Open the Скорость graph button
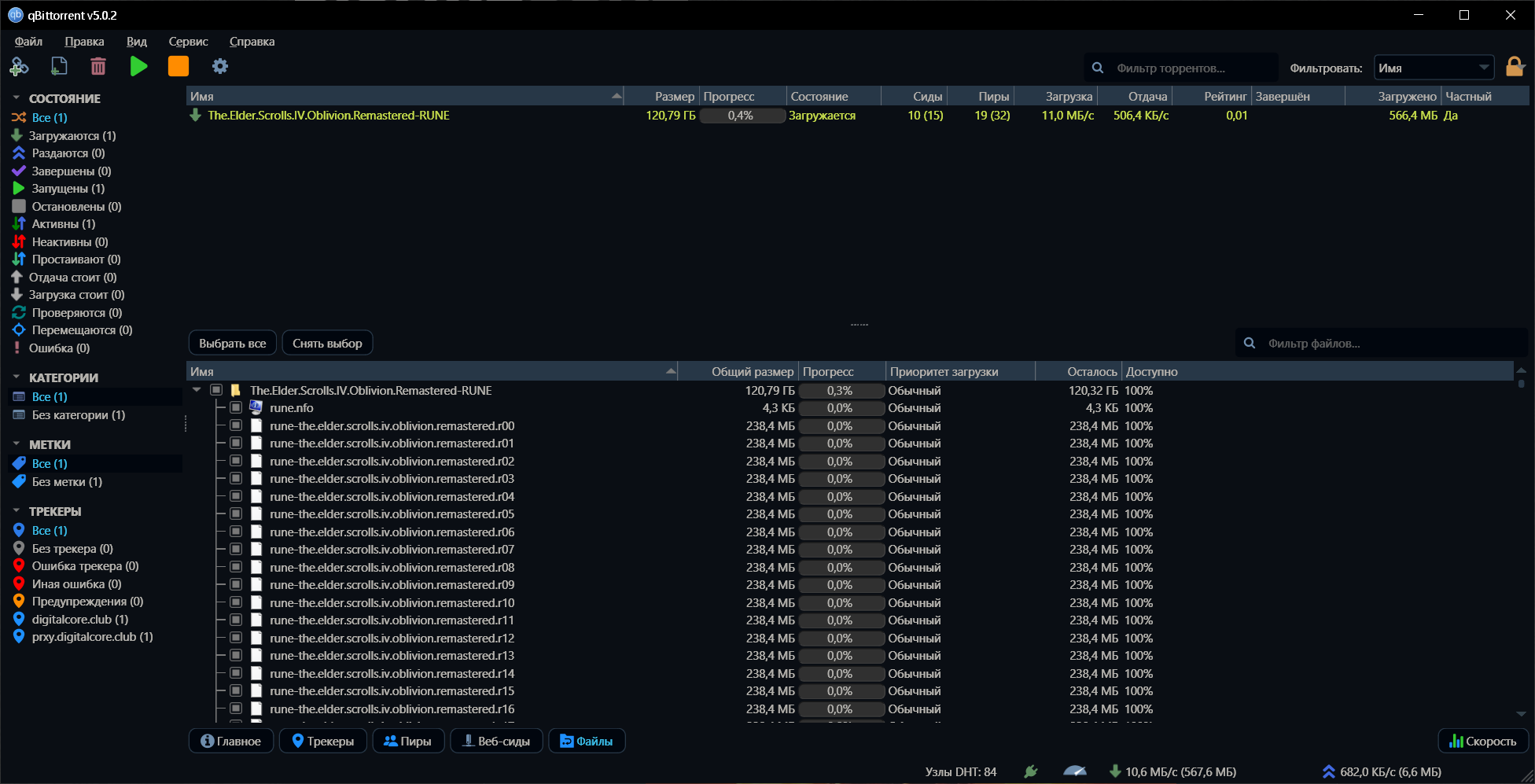 pos(1483,741)
